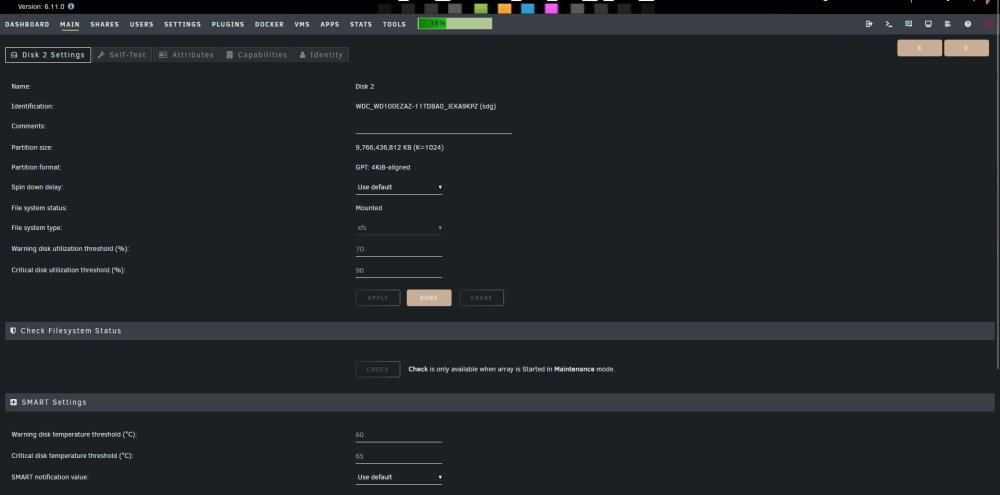The height and width of the screenshot is (495, 1000).
Task: Click the Critical disk temperature threshold field
Action: (x=399, y=456)
